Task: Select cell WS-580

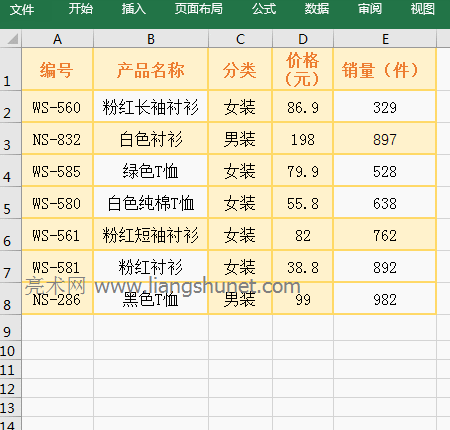Action: [57, 203]
